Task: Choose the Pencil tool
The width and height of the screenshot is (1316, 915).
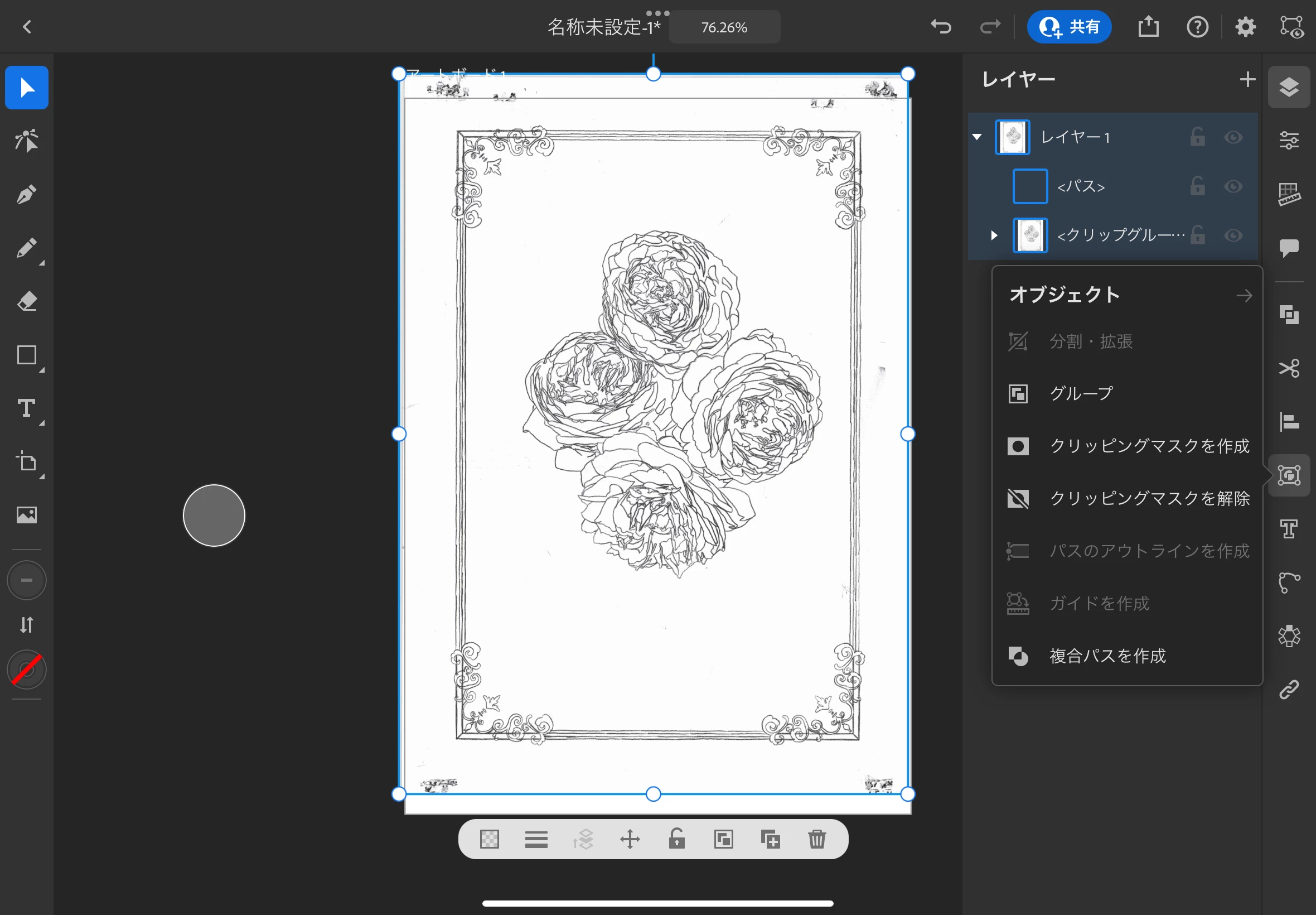Action: tap(26, 249)
